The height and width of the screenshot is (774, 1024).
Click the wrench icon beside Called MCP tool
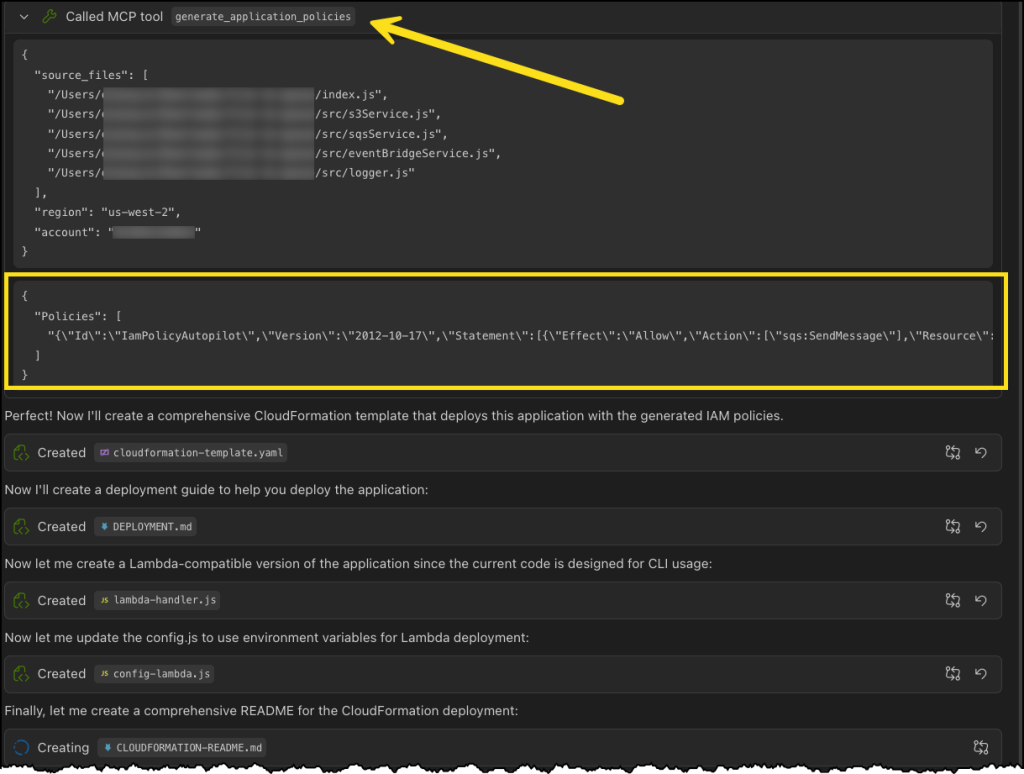click(x=49, y=16)
